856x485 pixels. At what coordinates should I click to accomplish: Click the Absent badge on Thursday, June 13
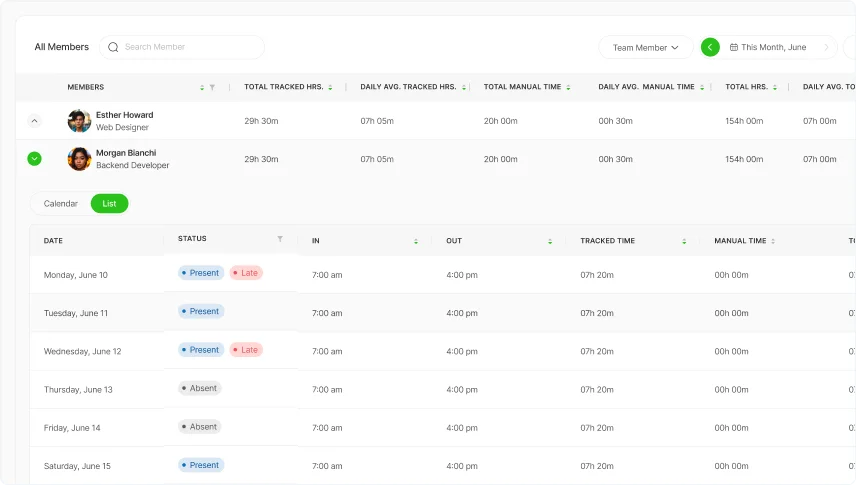[200, 388]
